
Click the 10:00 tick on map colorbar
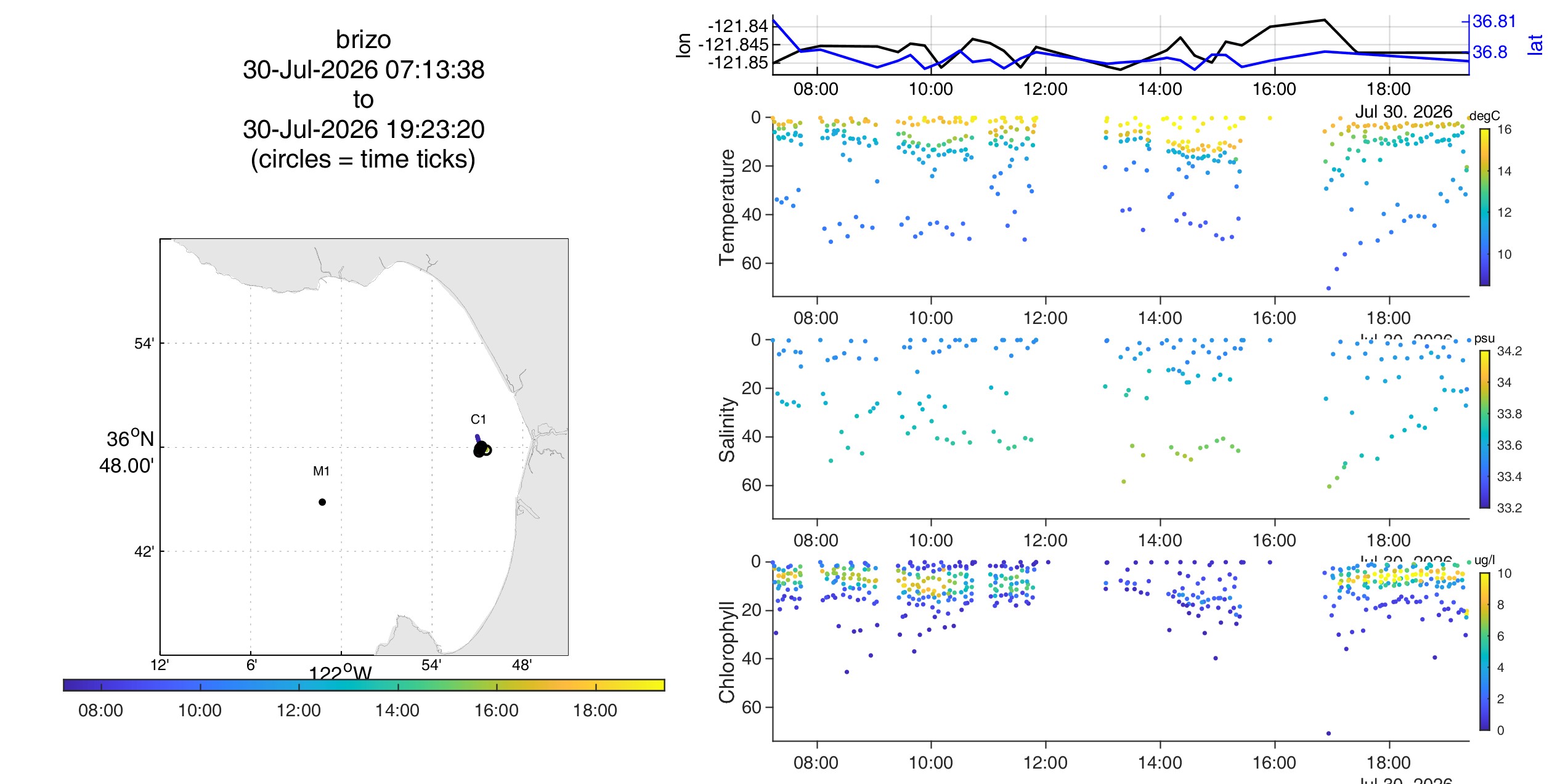[200, 685]
